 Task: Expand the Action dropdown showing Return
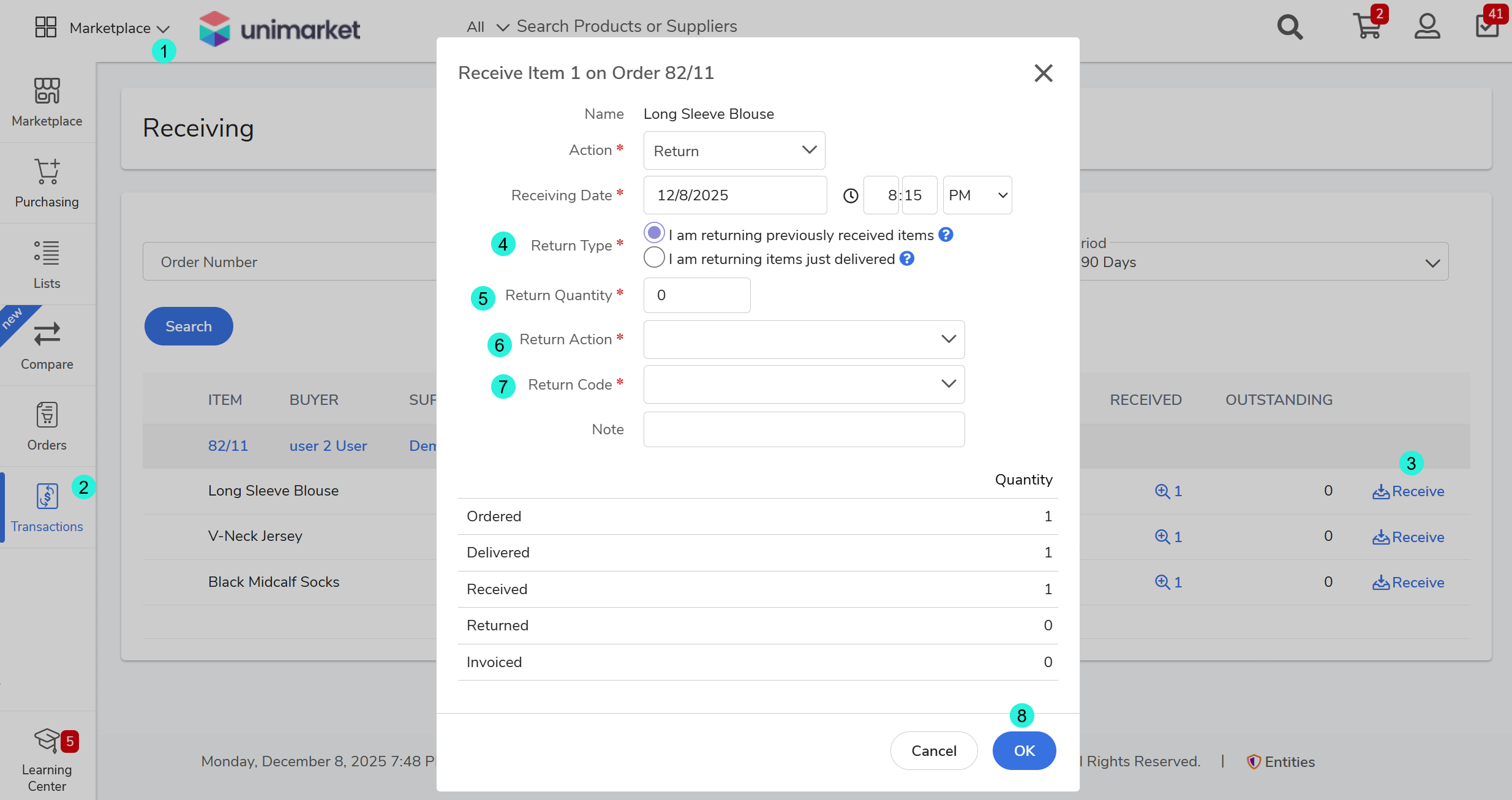(x=734, y=151)
